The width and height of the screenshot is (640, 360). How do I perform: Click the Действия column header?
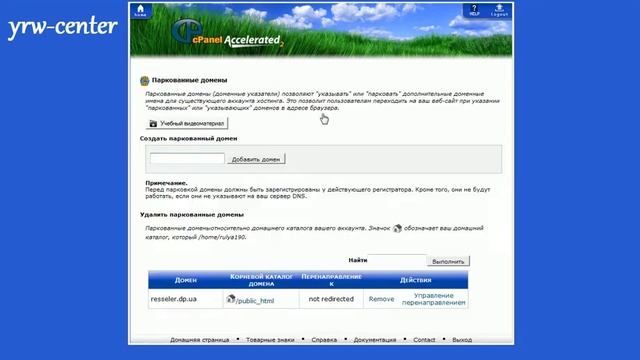[x=416, y=280]
